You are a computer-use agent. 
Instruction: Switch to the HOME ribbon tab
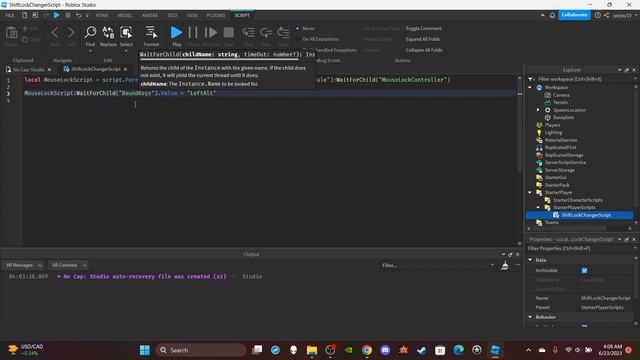(102, 15)
